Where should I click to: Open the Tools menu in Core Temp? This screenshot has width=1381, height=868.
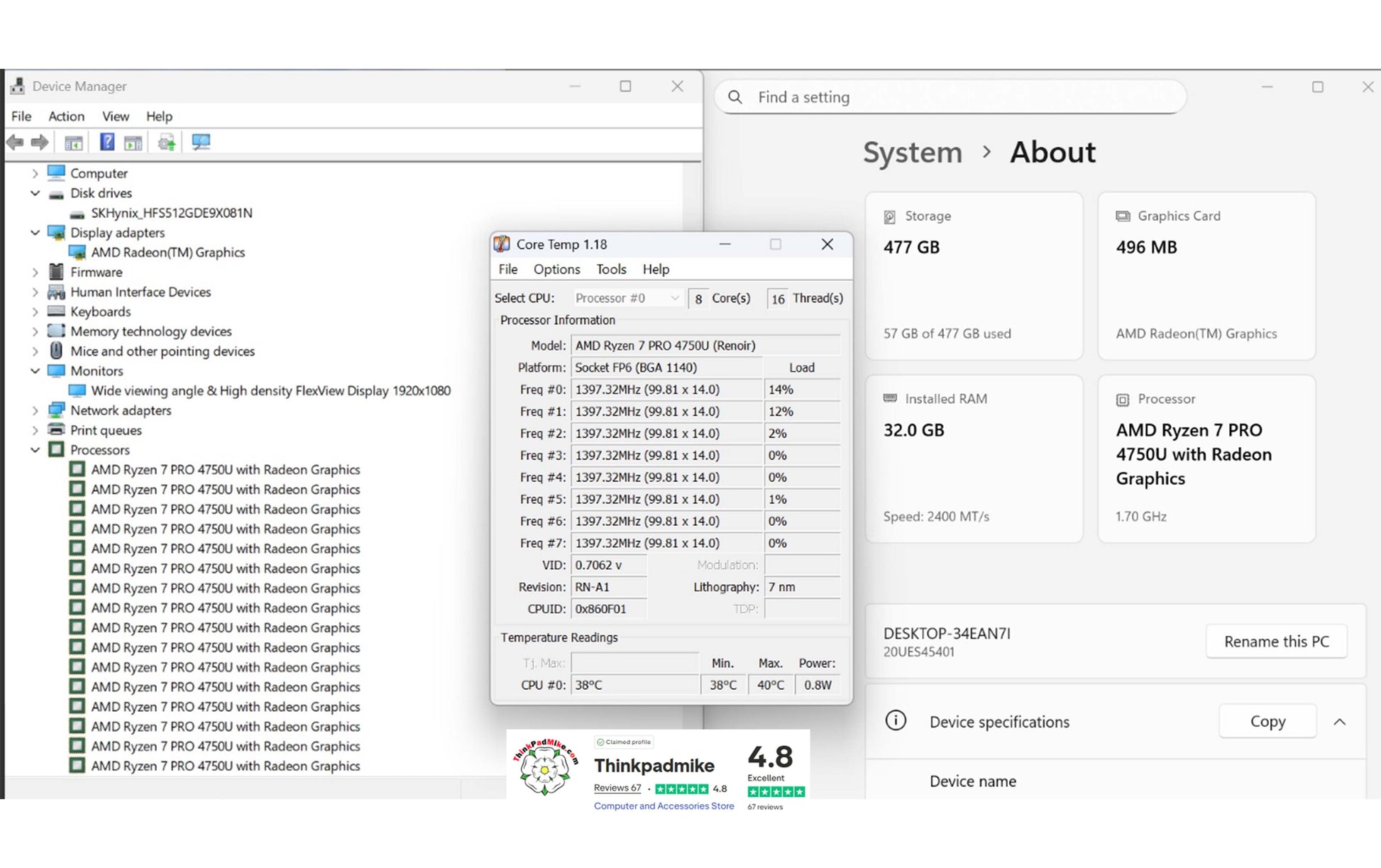click(x=611, y=269)
